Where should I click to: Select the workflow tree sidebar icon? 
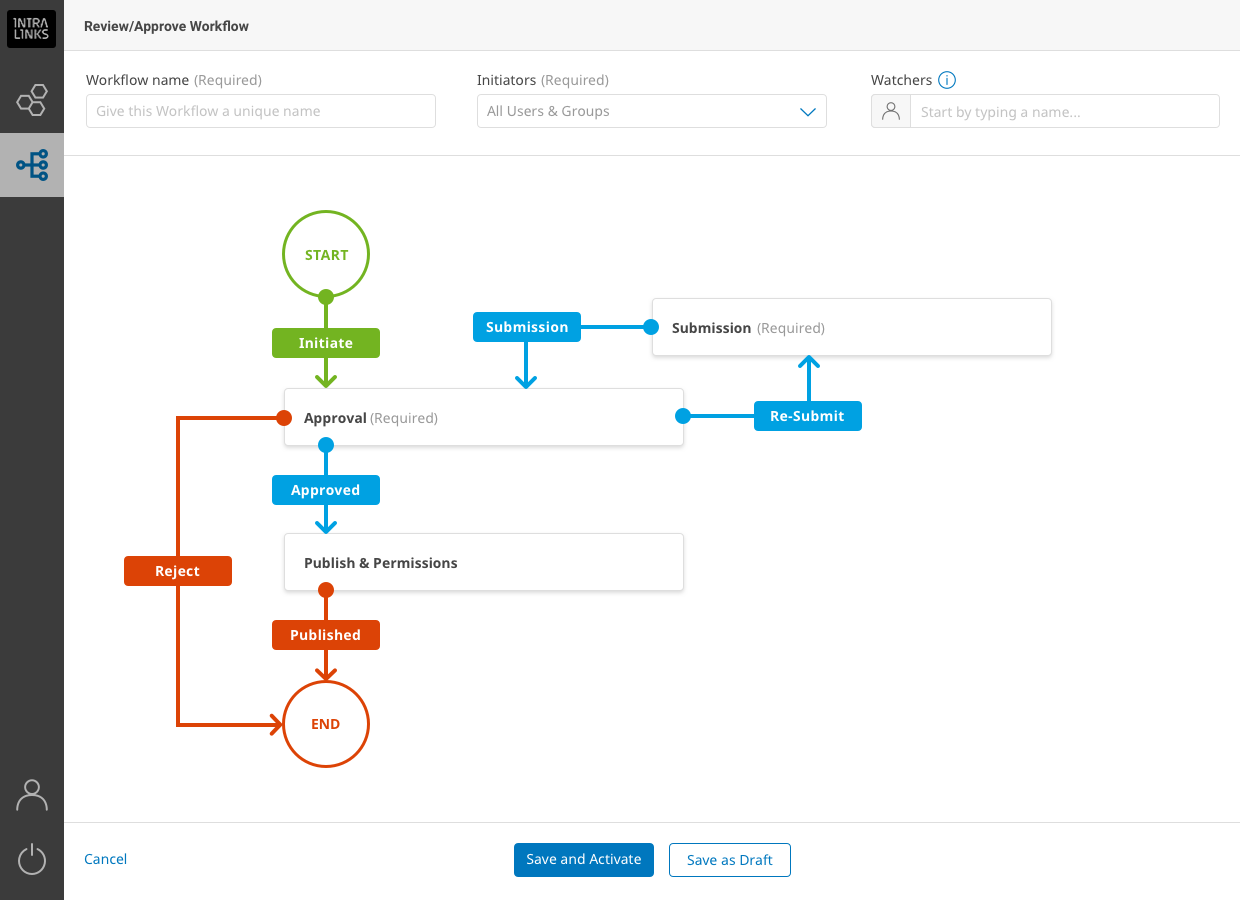[32, 165]
